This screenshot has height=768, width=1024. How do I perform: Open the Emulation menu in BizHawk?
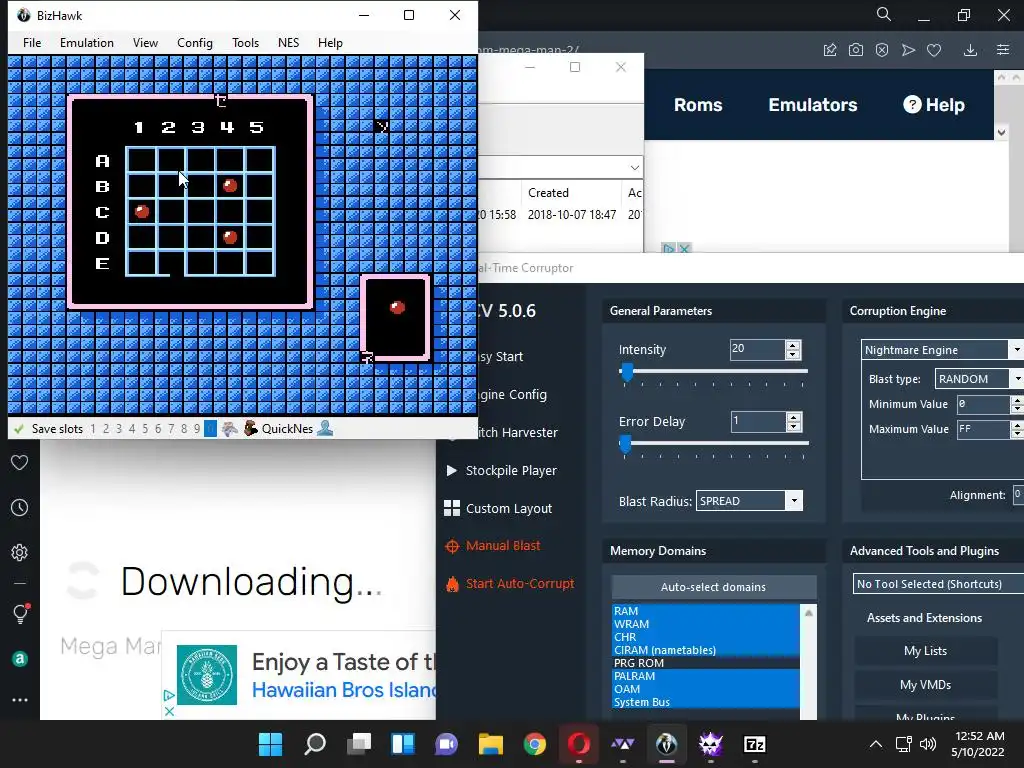[x=86, y=42]
